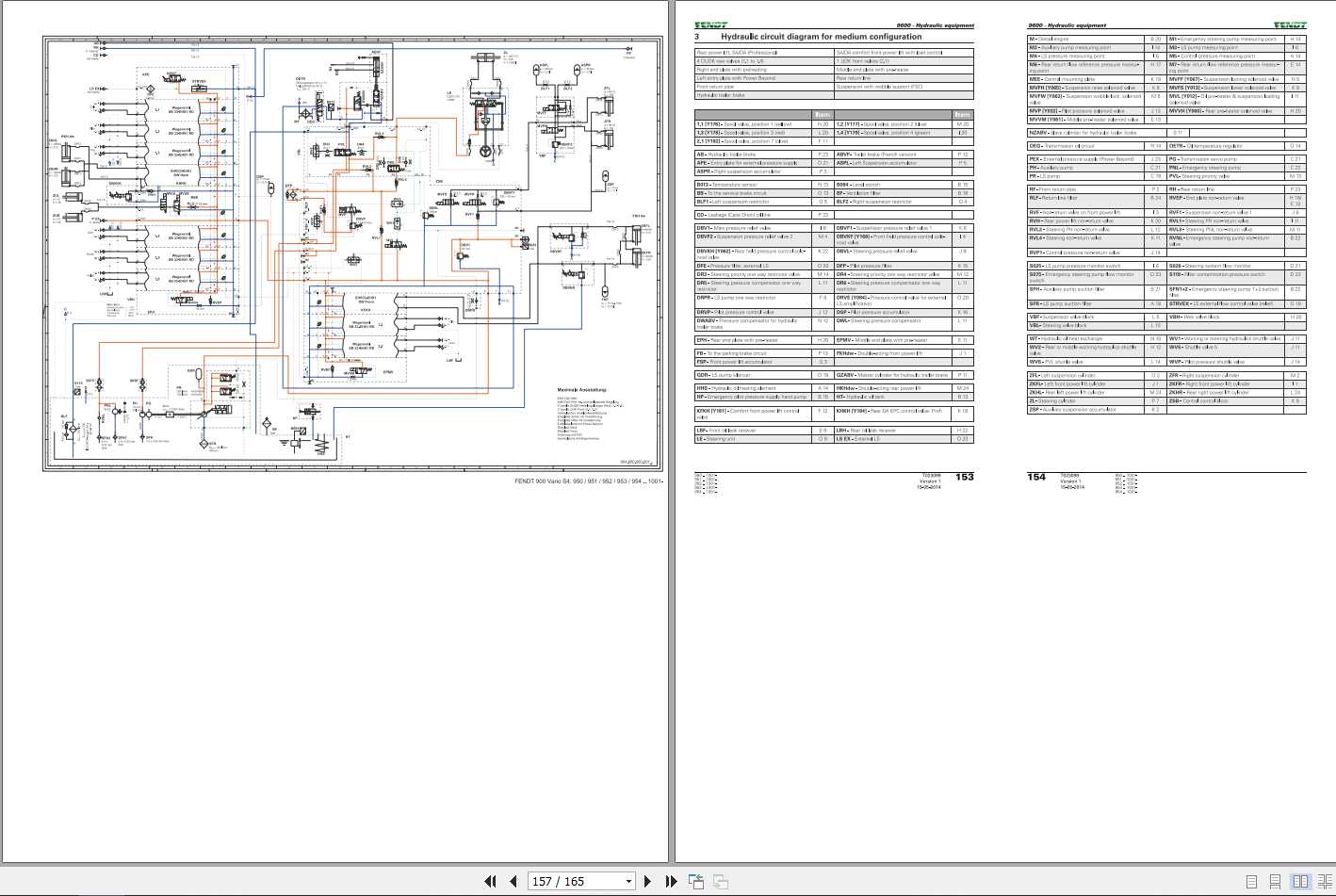Viewport: 1336px width, 896px height.
Task: Jump to the first page of the document
Action: coord(491,881)
